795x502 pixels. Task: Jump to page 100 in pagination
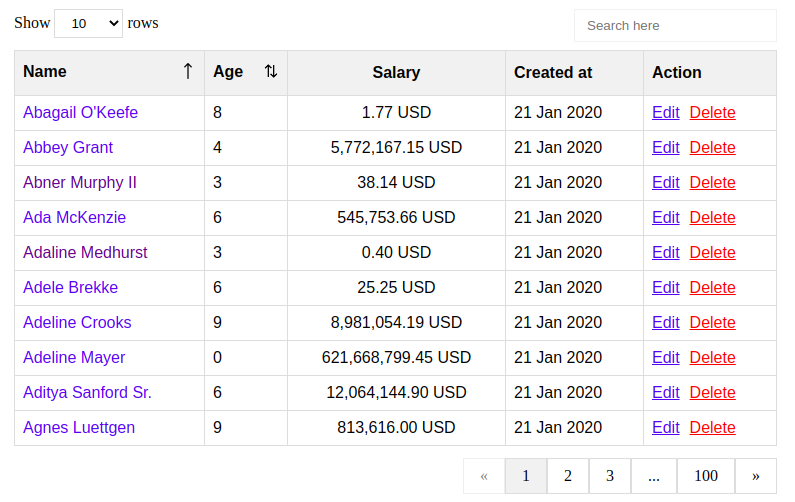pyautogui.click(x=706, y=476)
